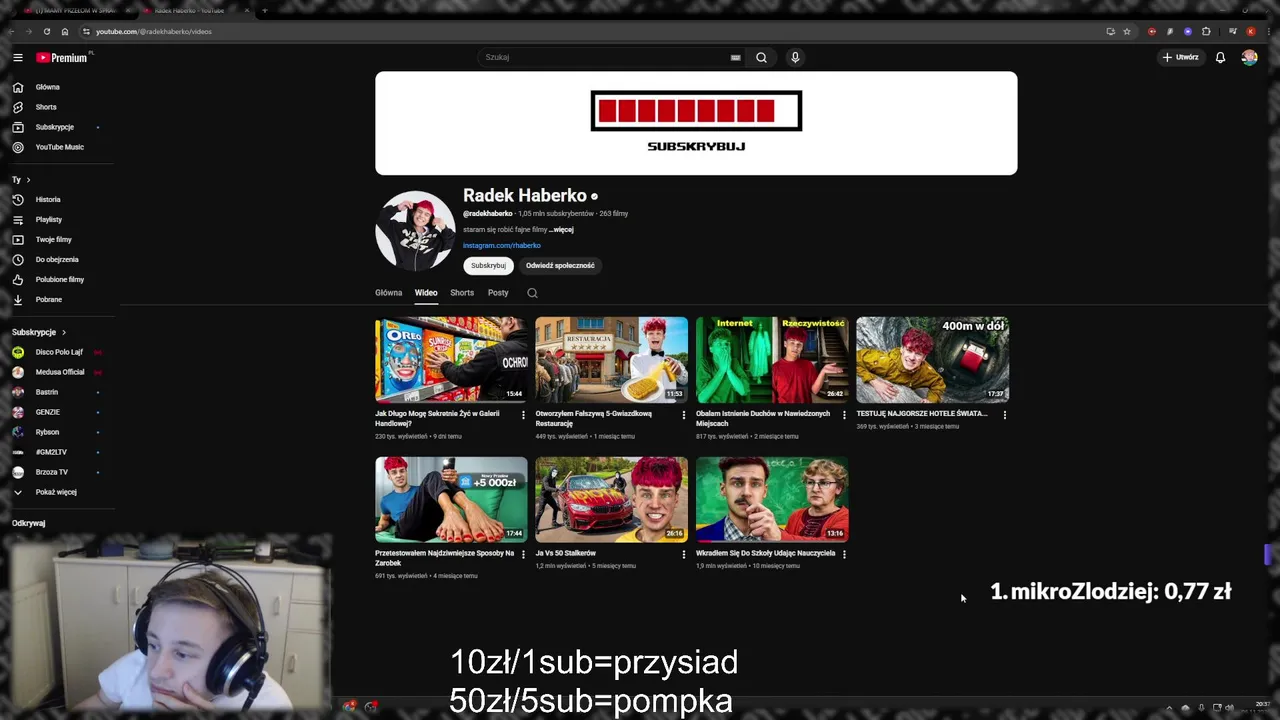
Task: Open the Ja Vs 50 Stalkerów thumbnail
Action: (611, 500)
